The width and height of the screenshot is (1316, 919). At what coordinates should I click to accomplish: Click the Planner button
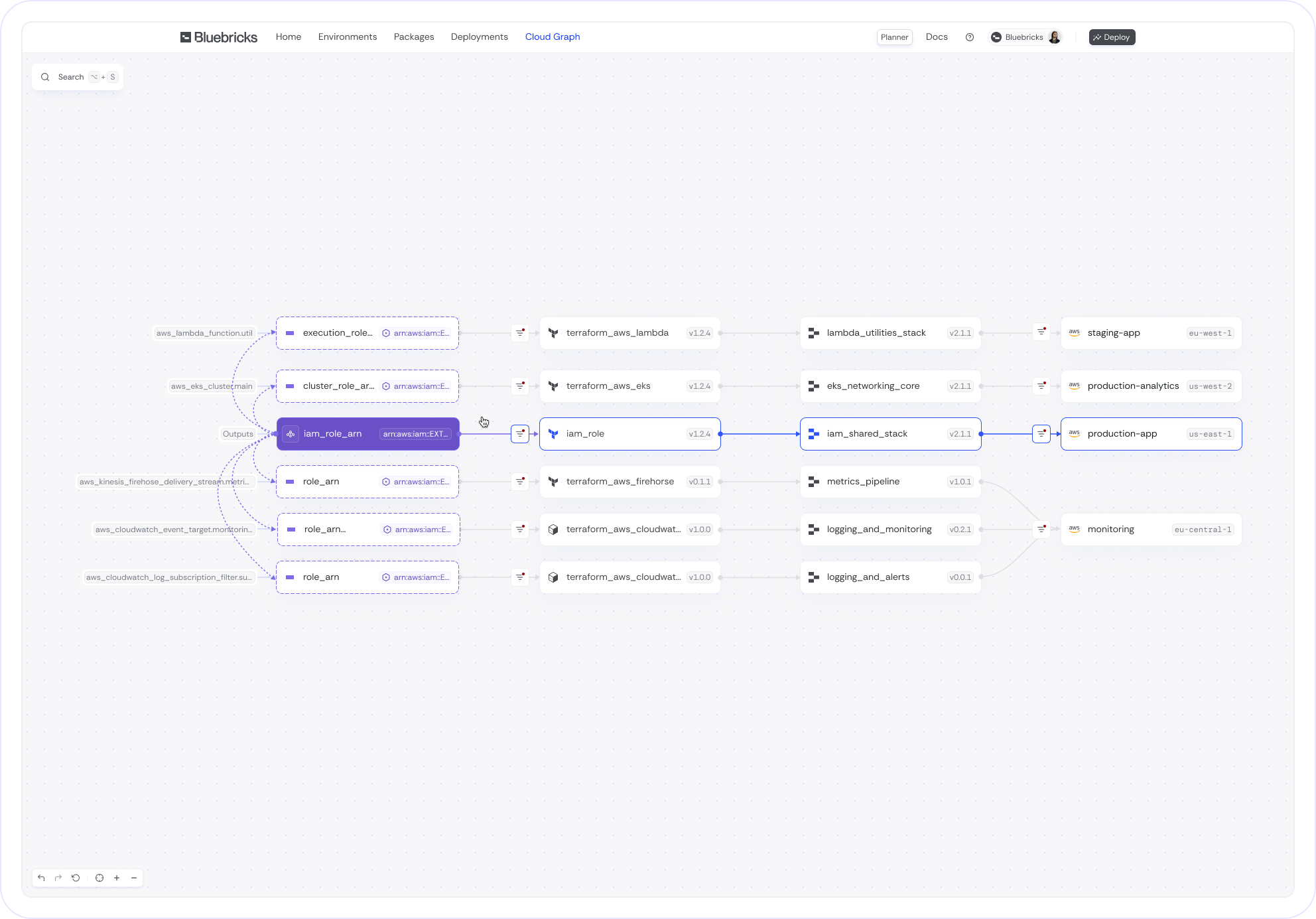[894, 37]
